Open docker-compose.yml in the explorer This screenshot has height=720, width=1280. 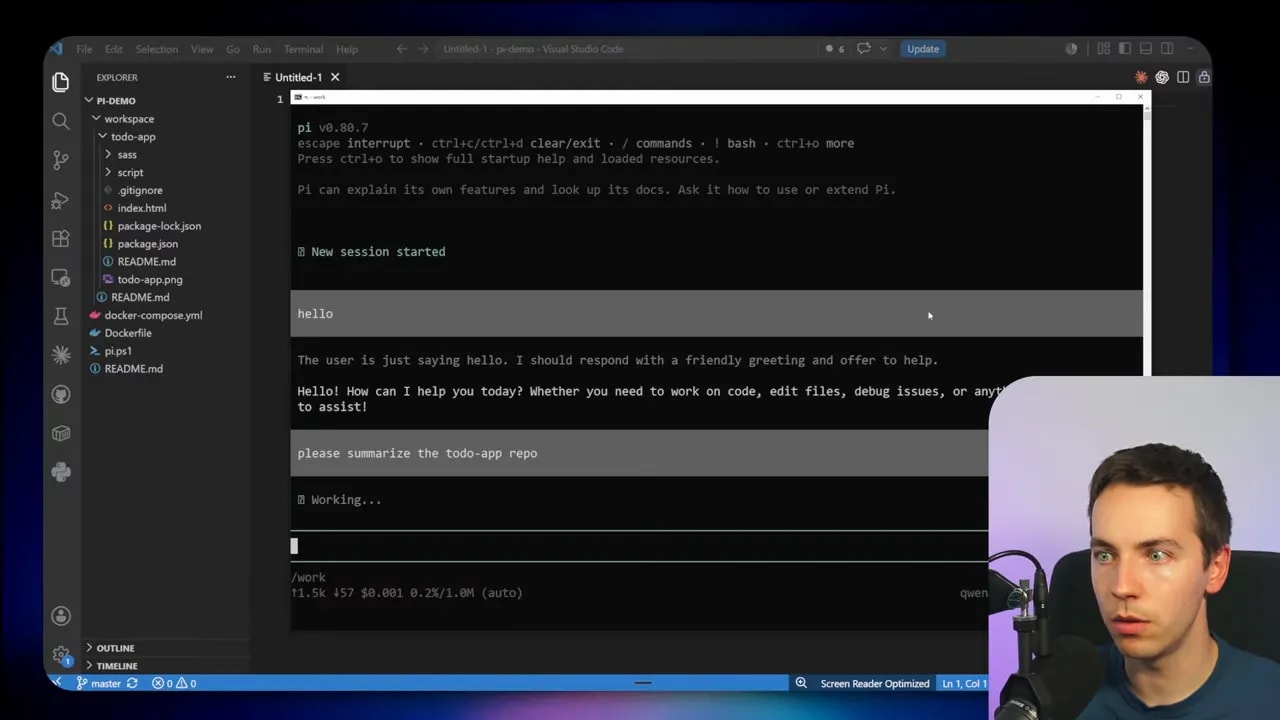point(153,315)
